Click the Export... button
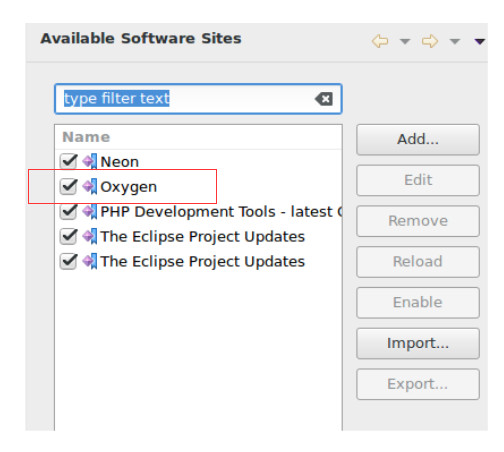Screen dimensions: 504x452 pyautogui.click(x=418, y=384)
